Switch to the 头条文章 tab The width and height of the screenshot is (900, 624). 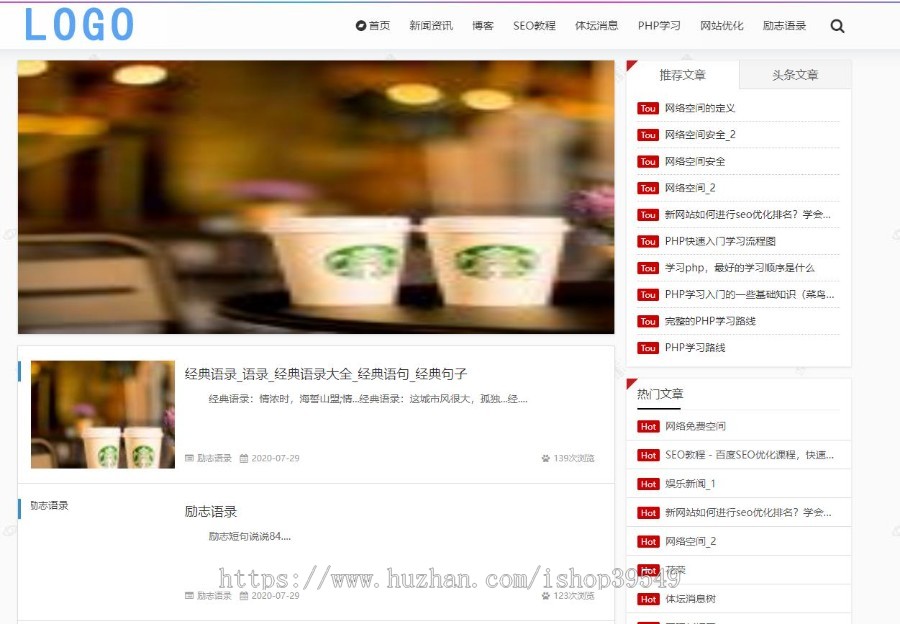[795, 75]
